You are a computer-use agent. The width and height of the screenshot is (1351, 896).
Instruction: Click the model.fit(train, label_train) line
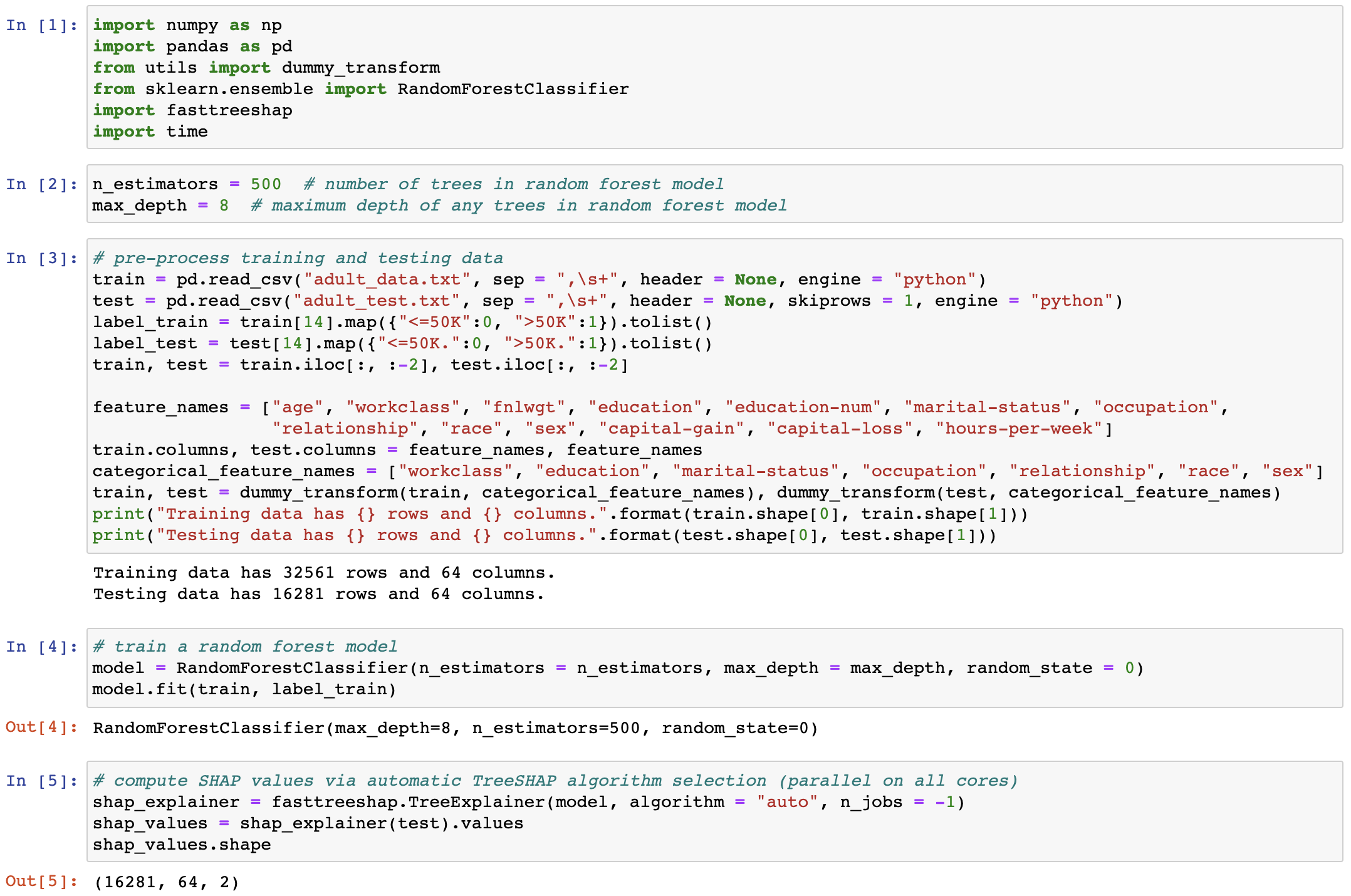[x=244, y=689]
